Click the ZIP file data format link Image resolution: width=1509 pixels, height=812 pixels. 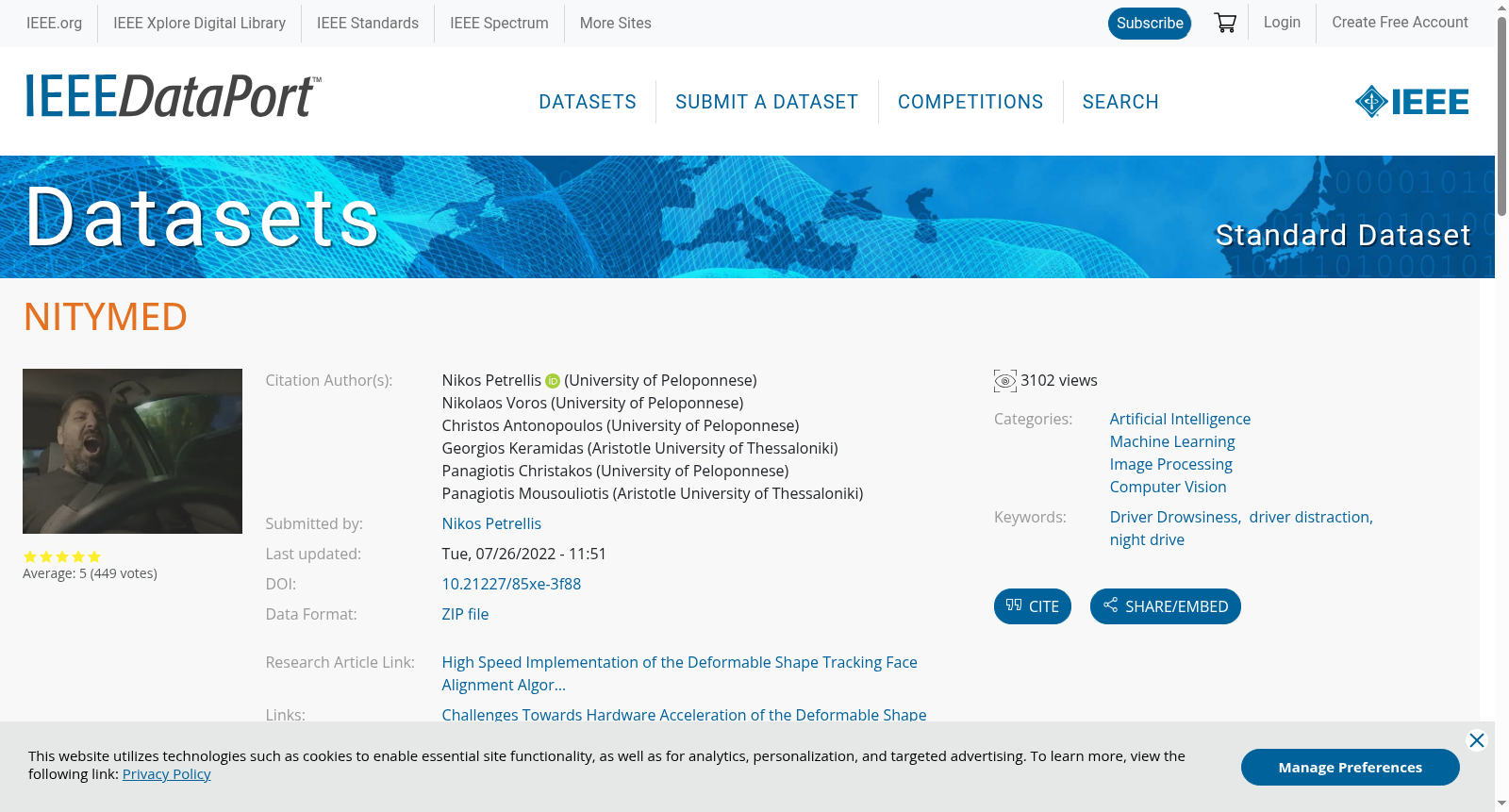click(x=465, y=614)
